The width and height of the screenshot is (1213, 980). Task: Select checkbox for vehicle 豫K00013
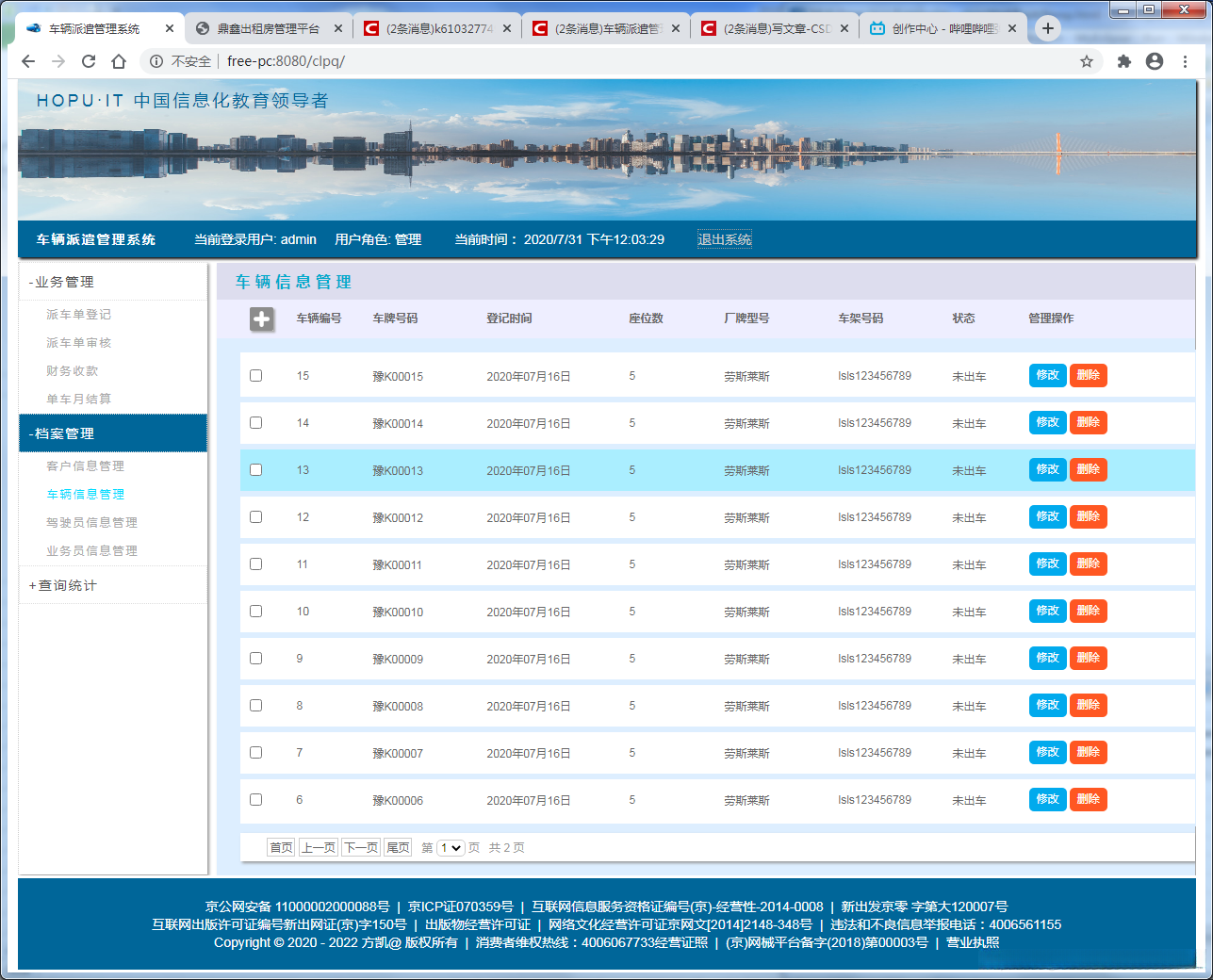[x=255, y=470]
